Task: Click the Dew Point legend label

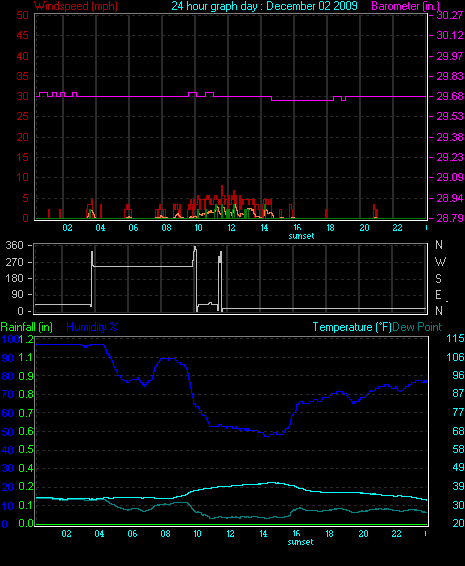Action: [x=417, y=327]
